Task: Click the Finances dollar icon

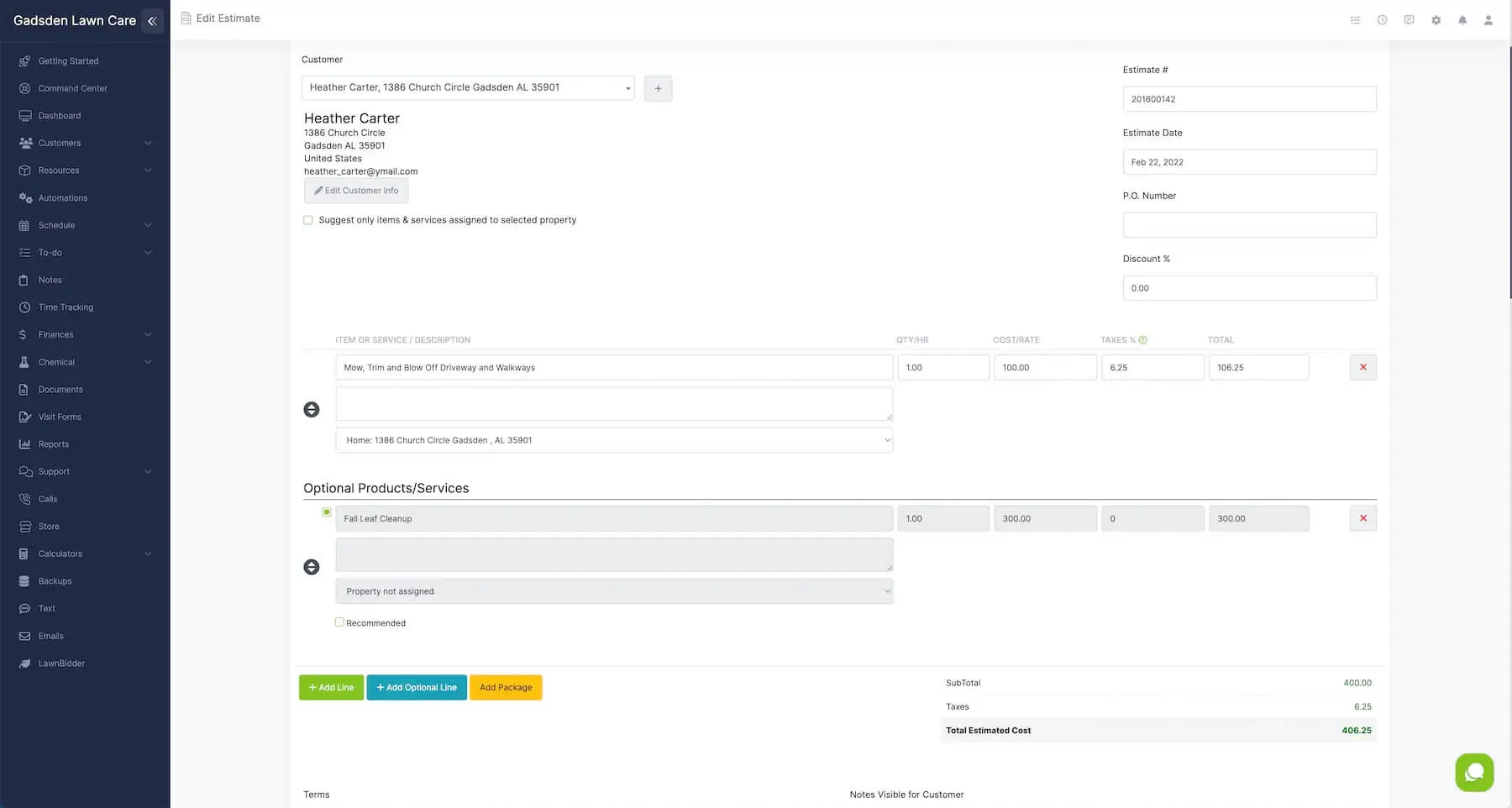Action: [23, 335]
